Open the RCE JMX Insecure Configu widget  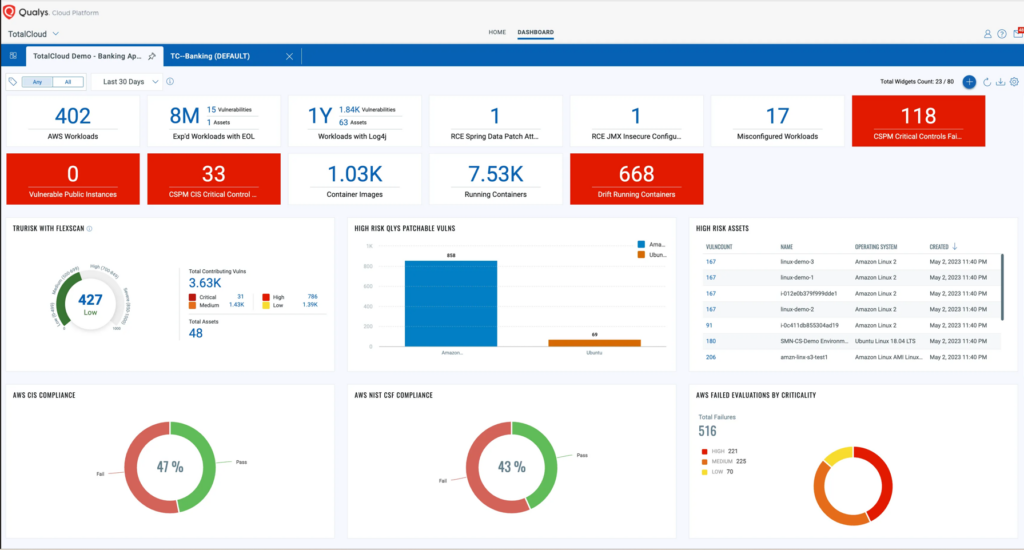[636, 121]
